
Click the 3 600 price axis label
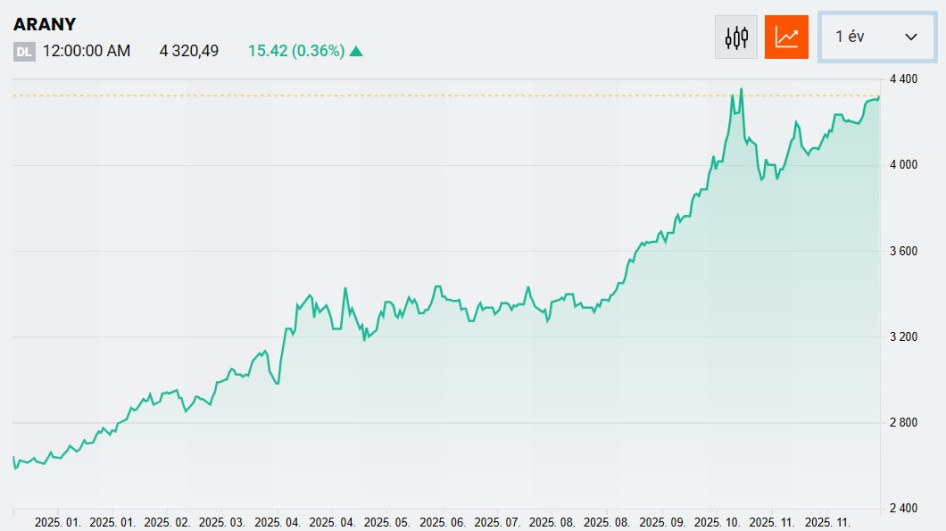coord(903,251)
